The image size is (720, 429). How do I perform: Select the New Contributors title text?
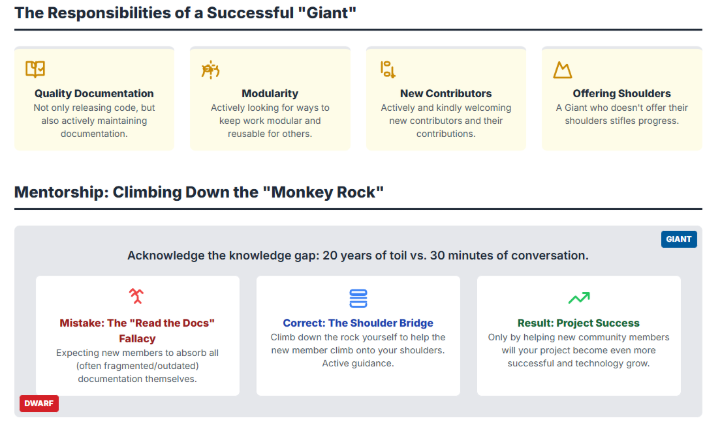tap(446, 93)
